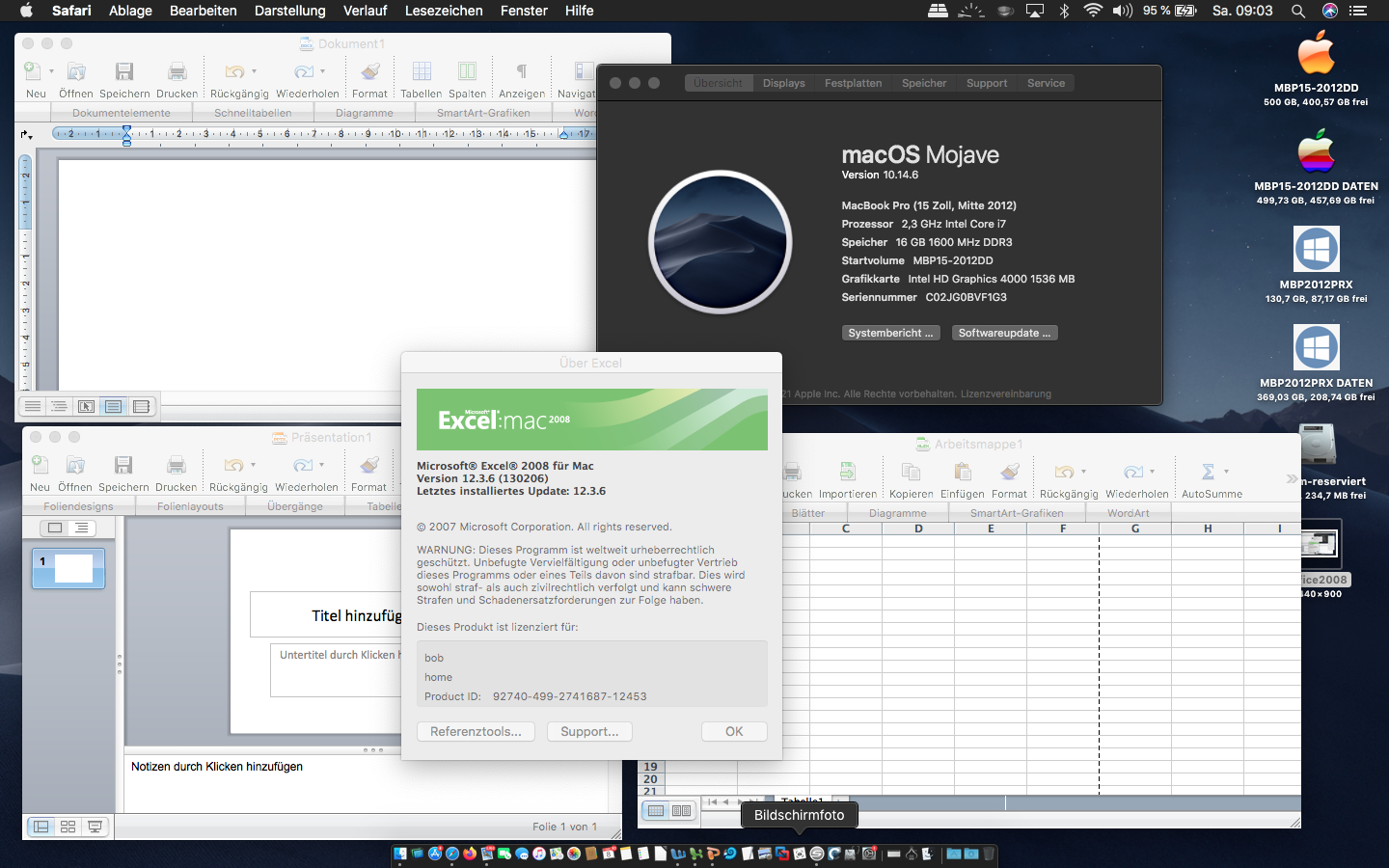Open WordArt tab in Excel window
The image size is (1389, 868).
pos(1129,513)
